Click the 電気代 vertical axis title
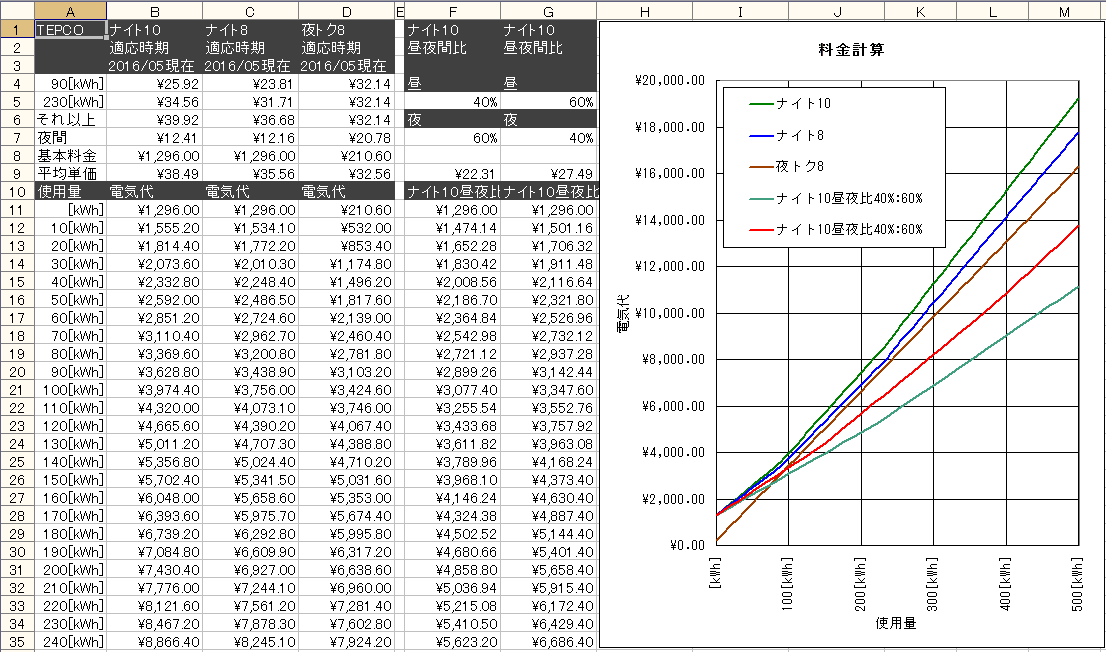Image resolution: width=1106 pixels, height=652 pixels. tap(624, 313)
